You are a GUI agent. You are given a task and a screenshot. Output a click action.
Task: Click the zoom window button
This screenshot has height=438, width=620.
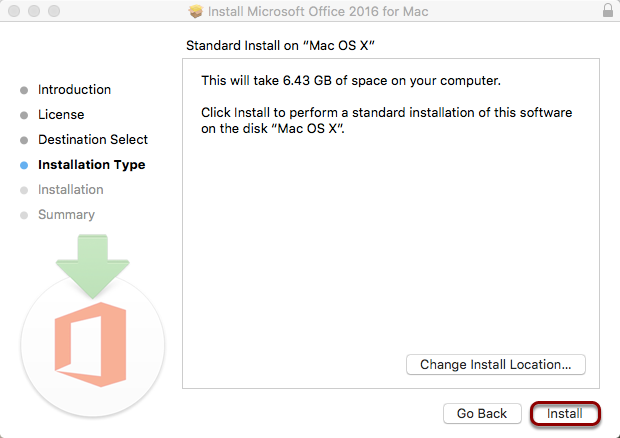(x=54, y=11)
